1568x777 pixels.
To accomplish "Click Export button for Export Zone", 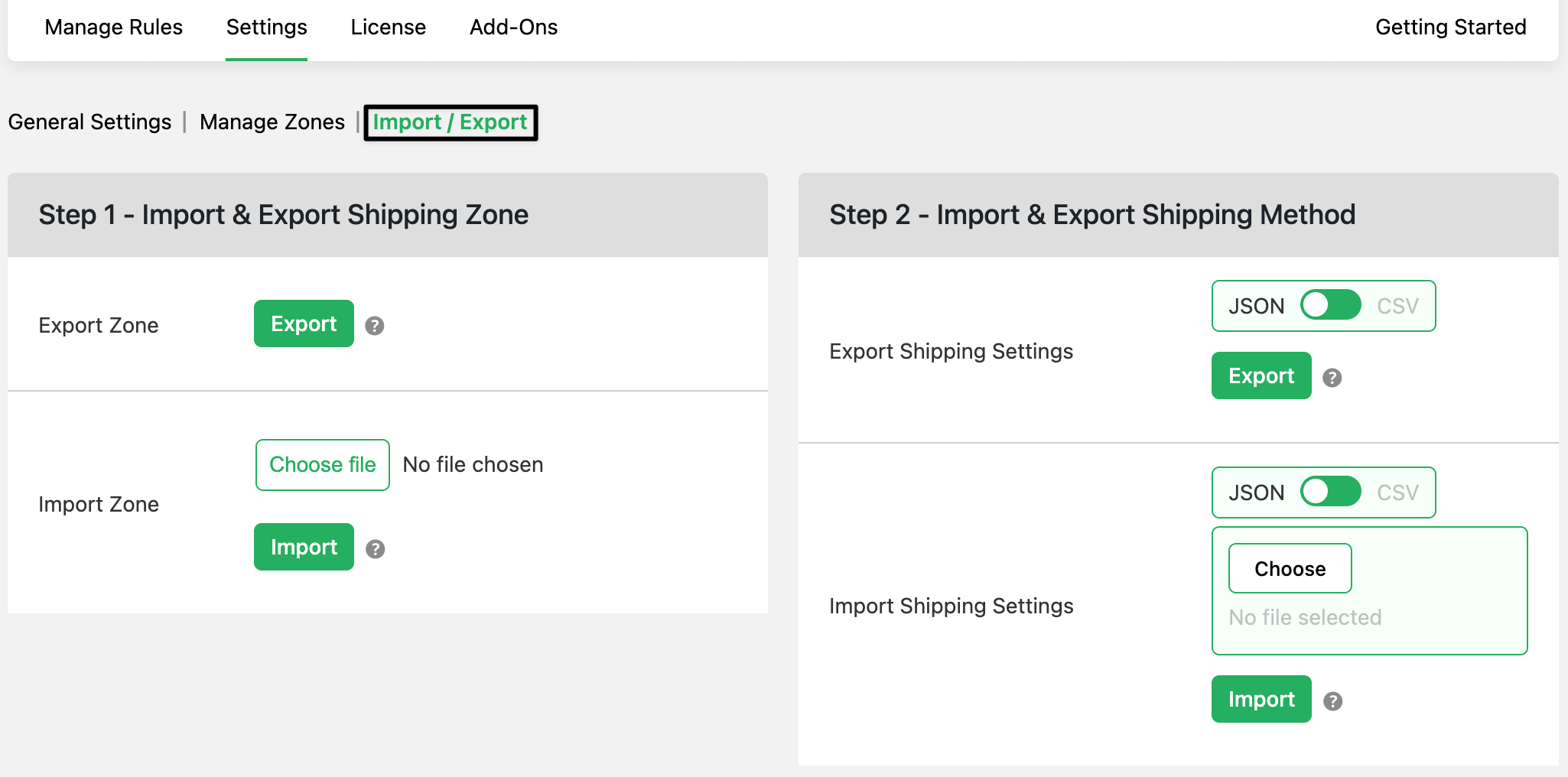I will point(304,323).
